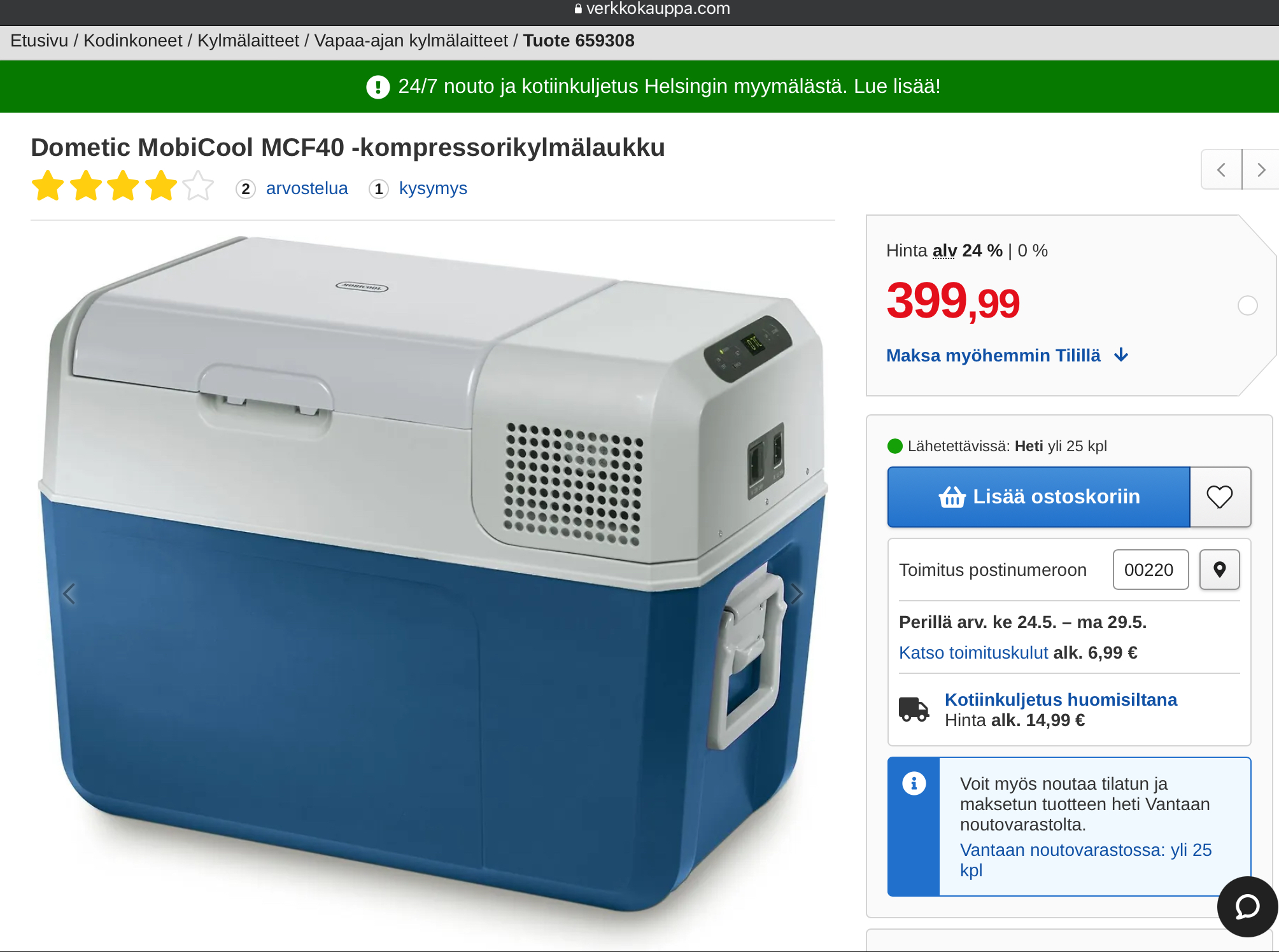Screen dimensions: 1279x952
Task: Click the location pin icon button
Action: tap(1219, 570)
